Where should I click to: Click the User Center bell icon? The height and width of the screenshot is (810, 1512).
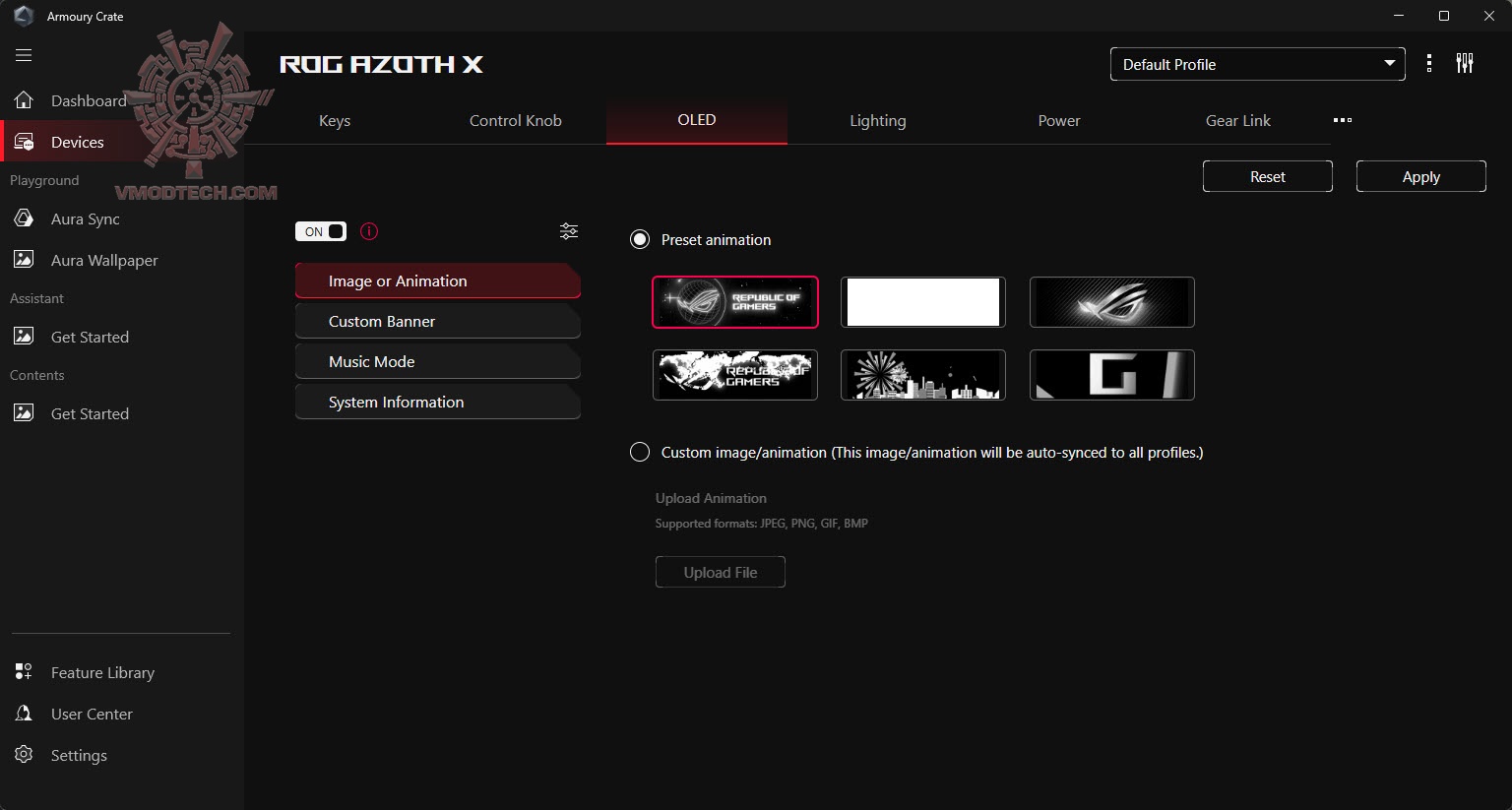click(24, 714)
